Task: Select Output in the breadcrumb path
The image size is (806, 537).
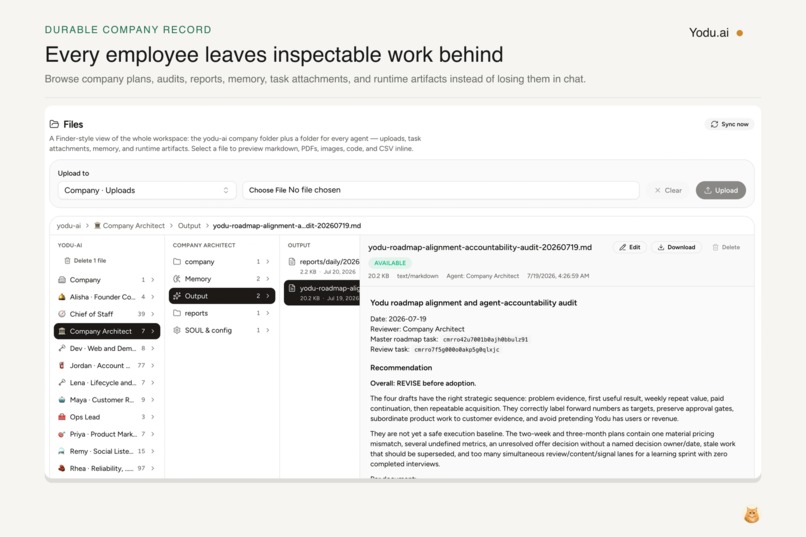Action: point(189,226)
